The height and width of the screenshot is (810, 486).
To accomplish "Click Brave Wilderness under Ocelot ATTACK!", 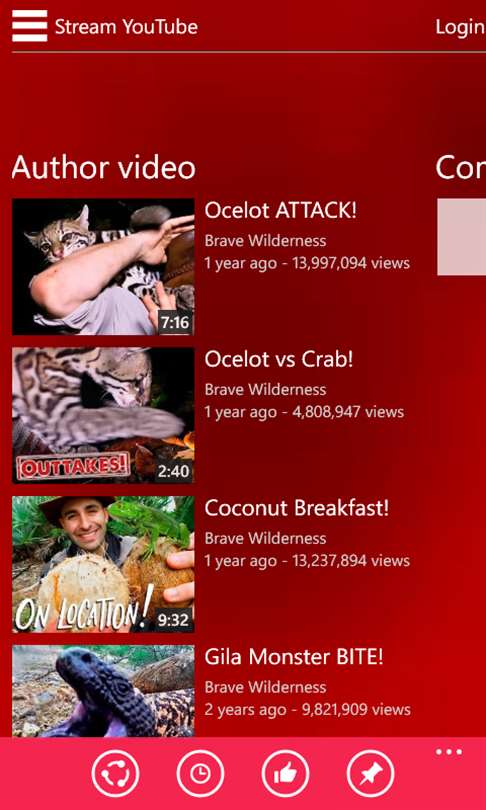I will click(x=265, y=241).
